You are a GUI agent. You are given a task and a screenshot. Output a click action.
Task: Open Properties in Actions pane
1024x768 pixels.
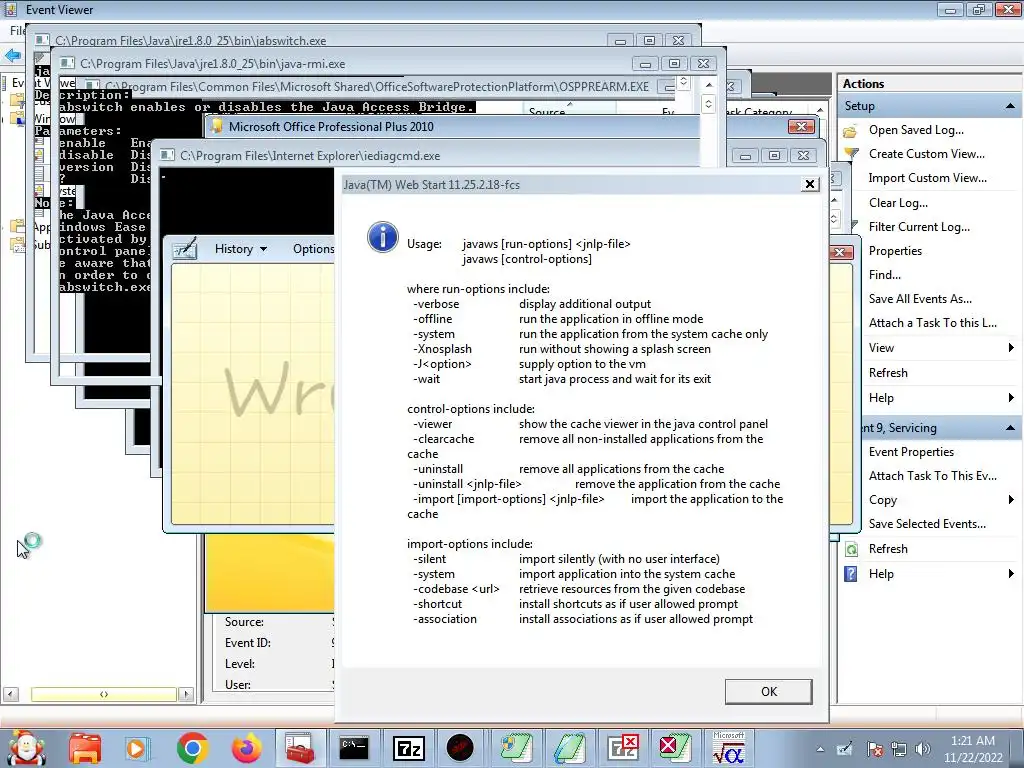(x=895, y=251)
